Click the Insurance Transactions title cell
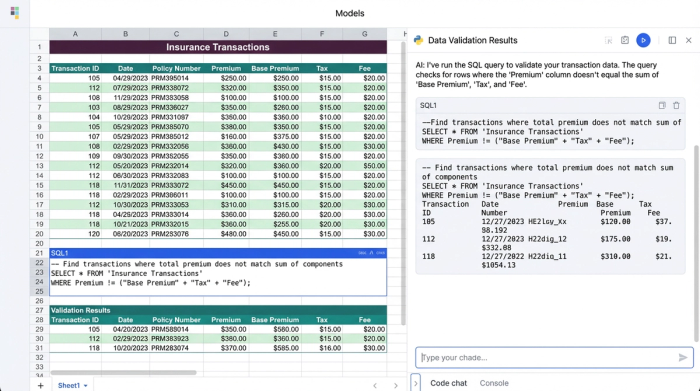 coord(218,47)
